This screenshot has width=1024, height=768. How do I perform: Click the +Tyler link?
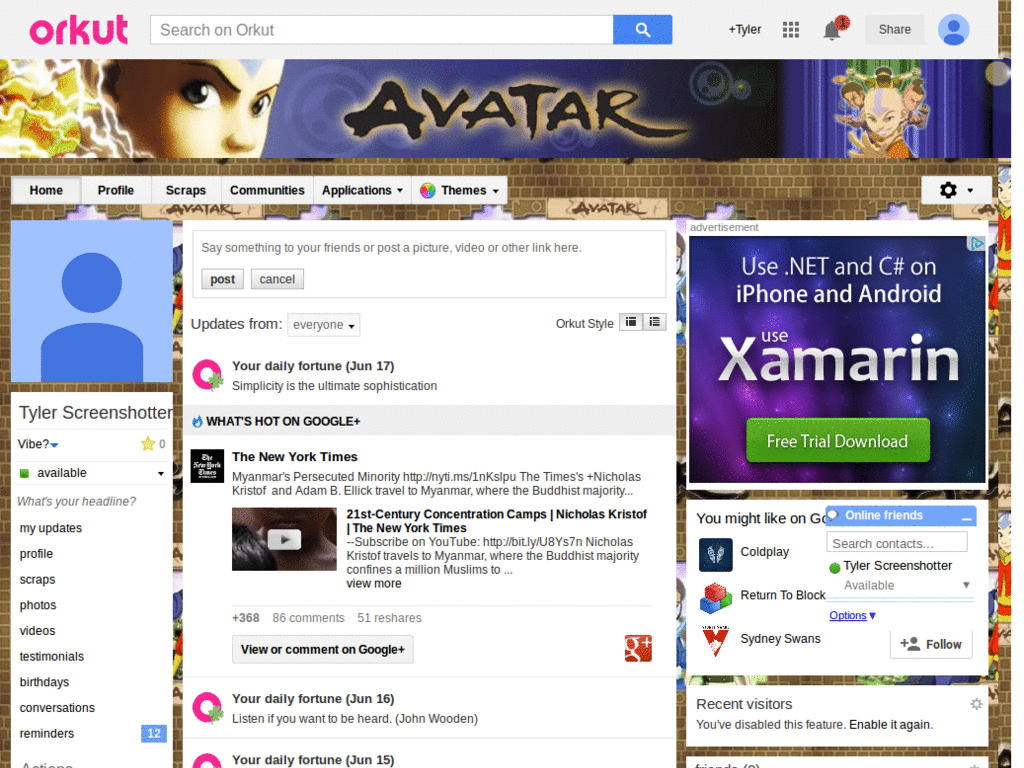click(745, 29)
